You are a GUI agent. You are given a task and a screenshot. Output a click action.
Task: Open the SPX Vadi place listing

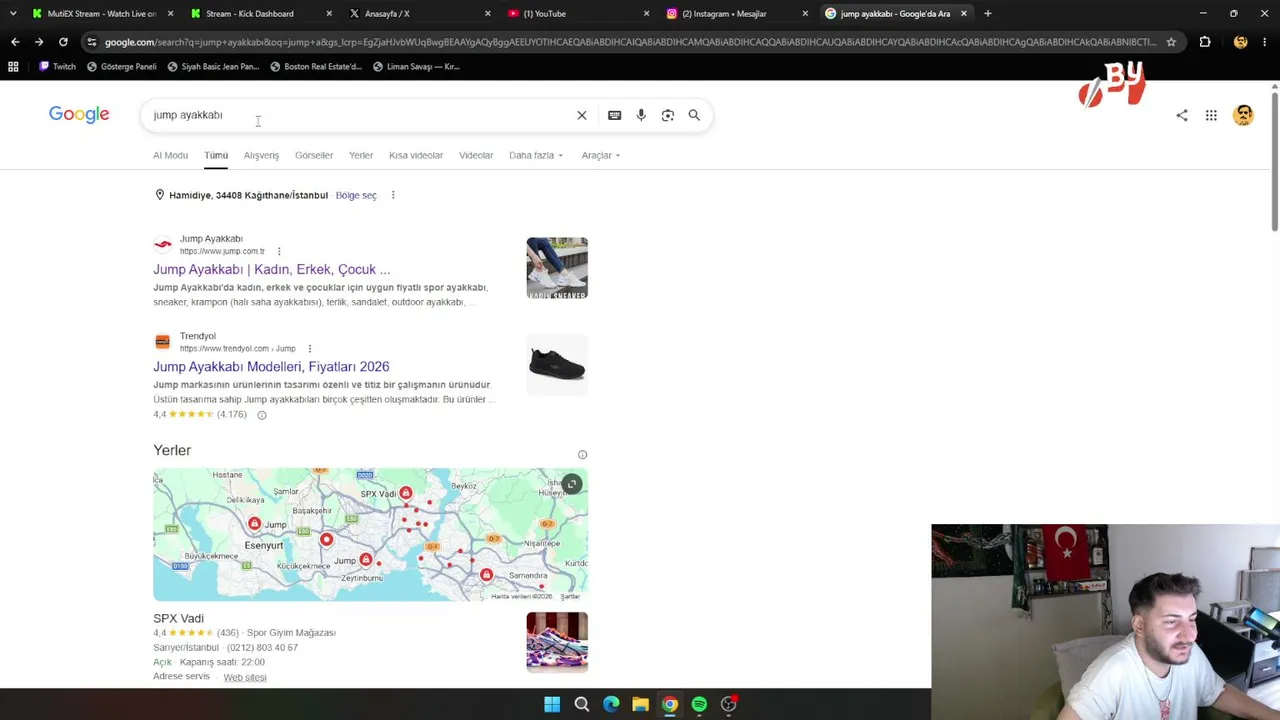[178, 619]
